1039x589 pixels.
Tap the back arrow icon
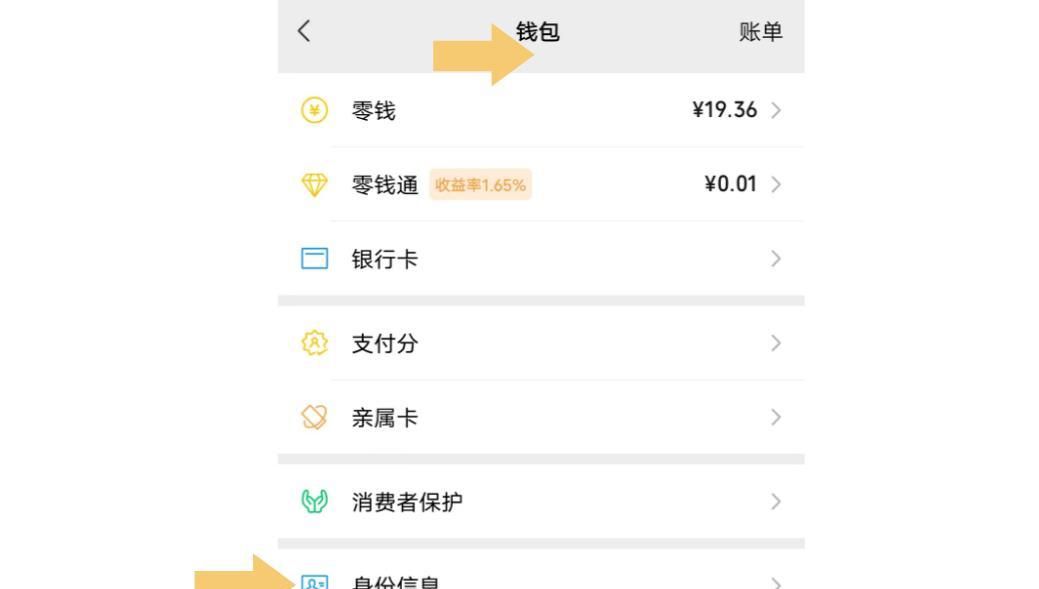[304, 32]
